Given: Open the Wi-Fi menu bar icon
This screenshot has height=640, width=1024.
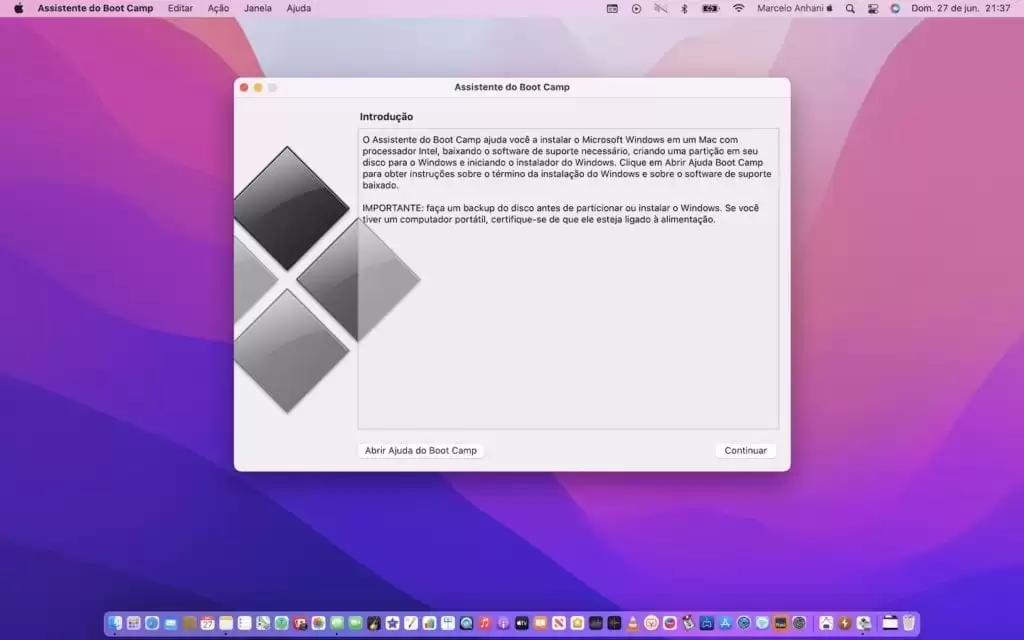Looking at the screenshot, I should (x=739, y=8).
